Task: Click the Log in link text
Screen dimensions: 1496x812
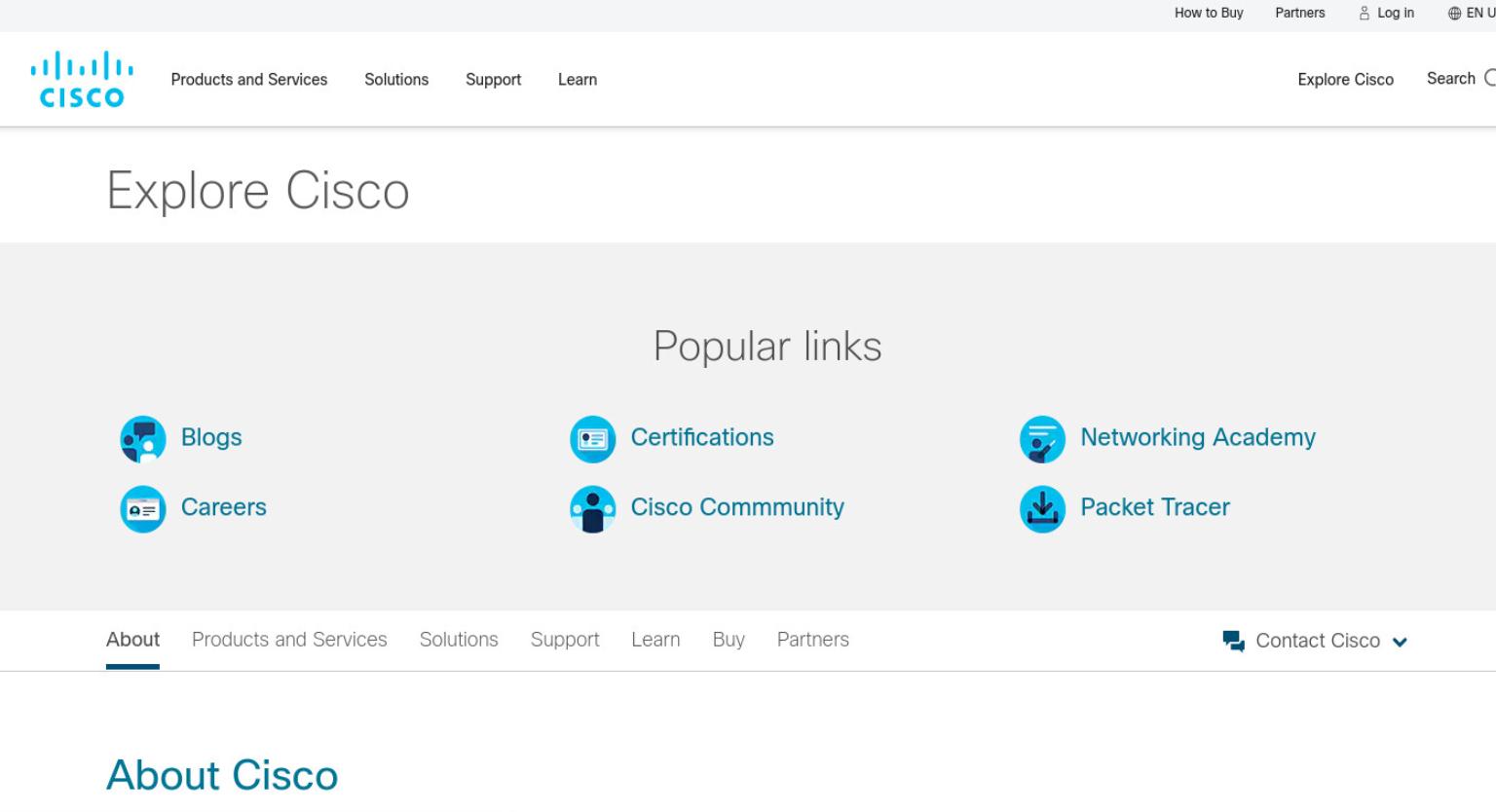Action: [1396, 13]
